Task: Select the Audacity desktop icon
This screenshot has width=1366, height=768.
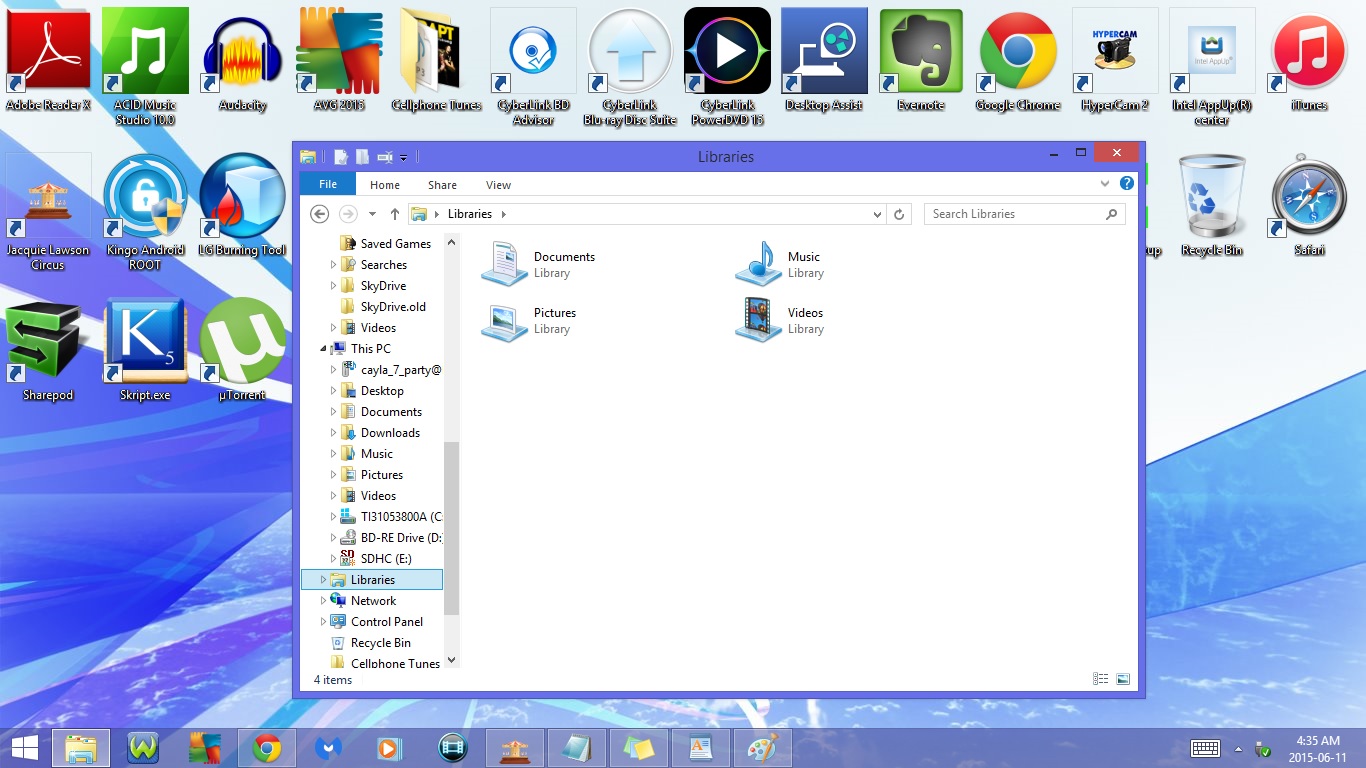Action: pyautogui.click(x=242, y=58)
